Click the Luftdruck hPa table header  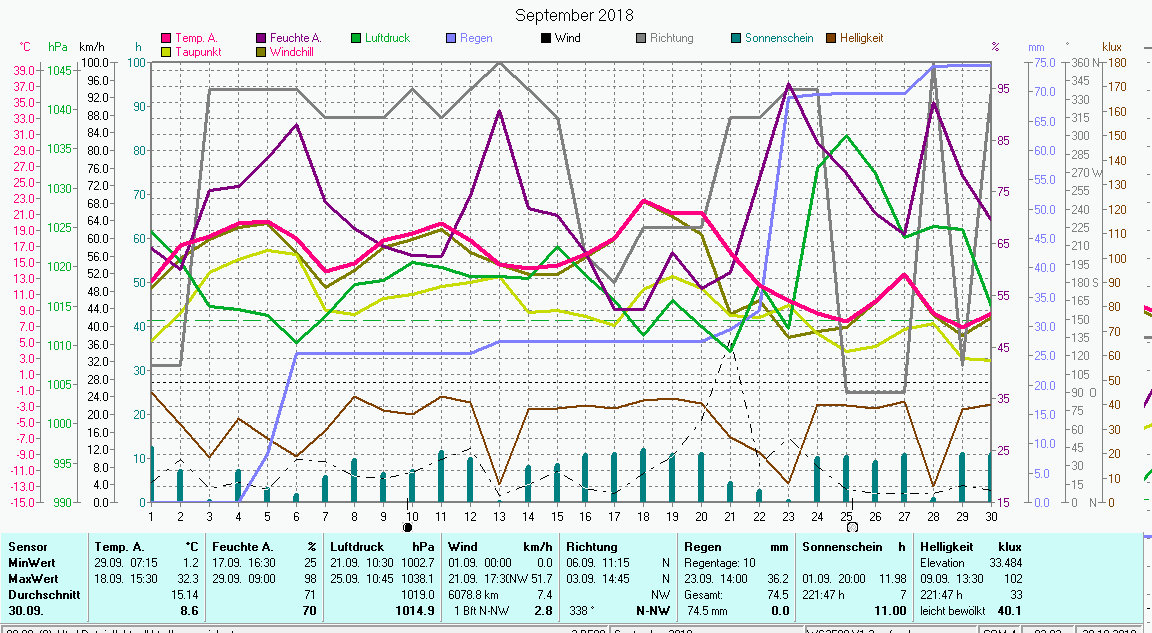(x=380, y=547)
